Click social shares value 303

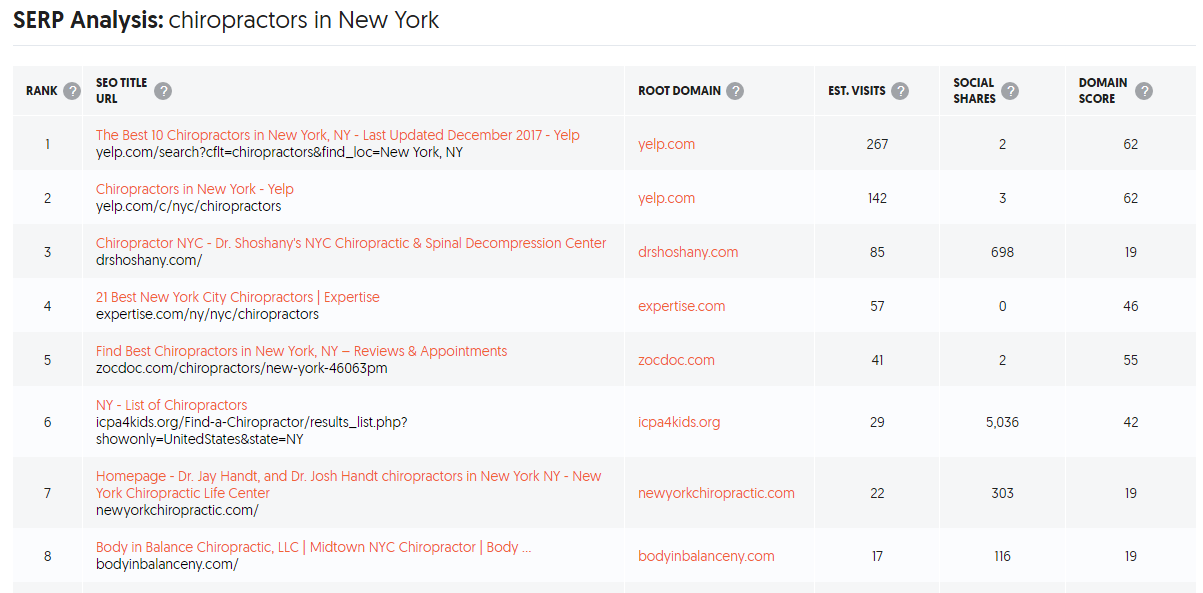point(1002,493)
